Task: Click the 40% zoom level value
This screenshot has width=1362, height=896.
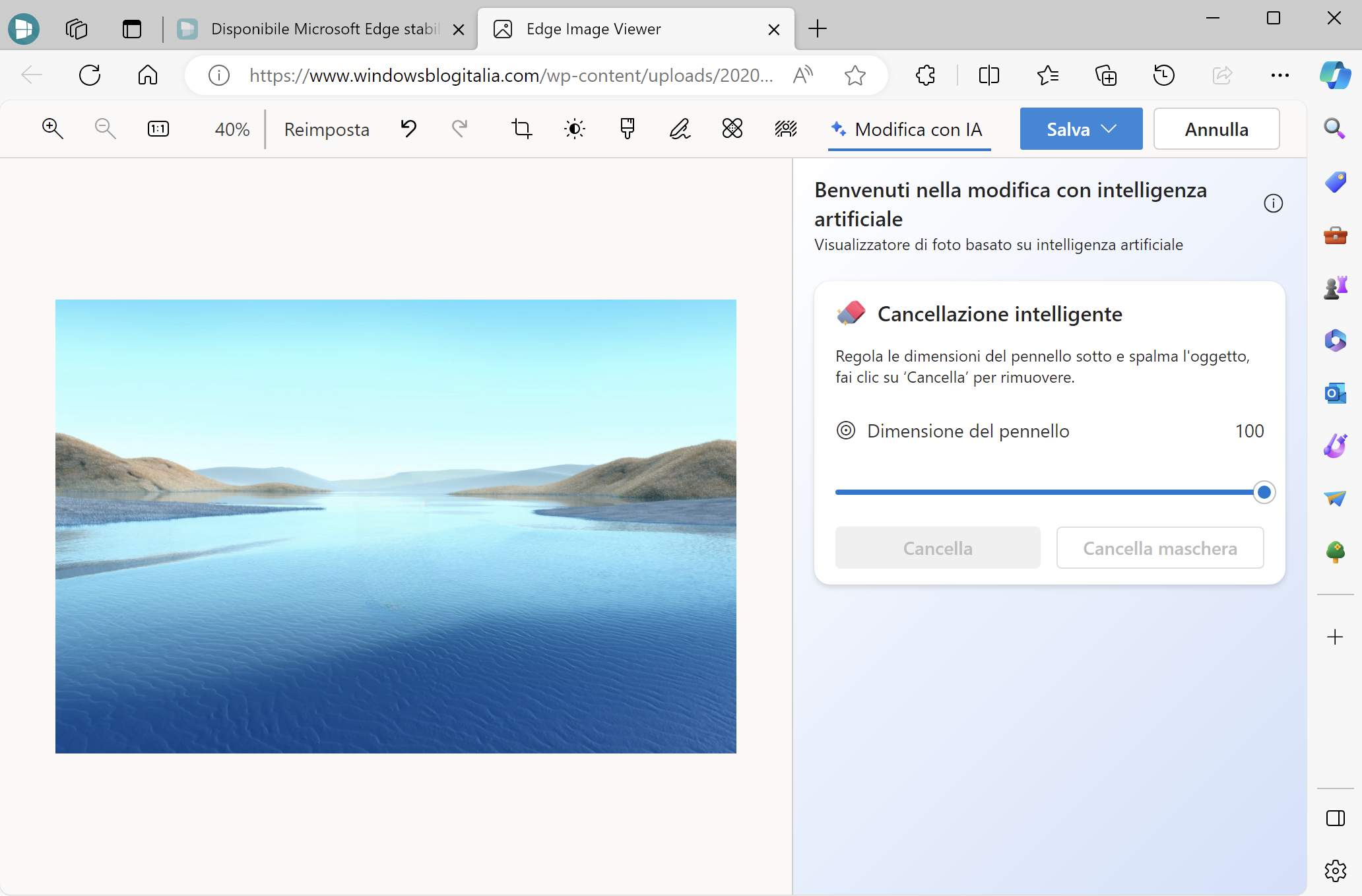Action: click(232, 129)
